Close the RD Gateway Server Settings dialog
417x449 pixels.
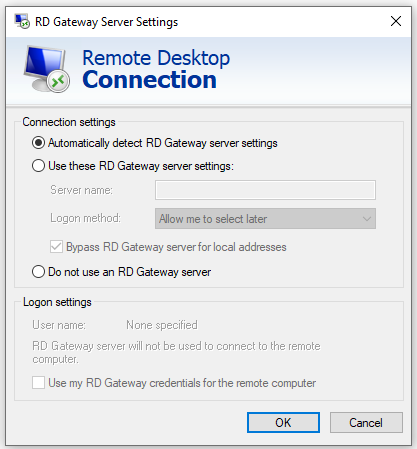(x=396, y=21)
